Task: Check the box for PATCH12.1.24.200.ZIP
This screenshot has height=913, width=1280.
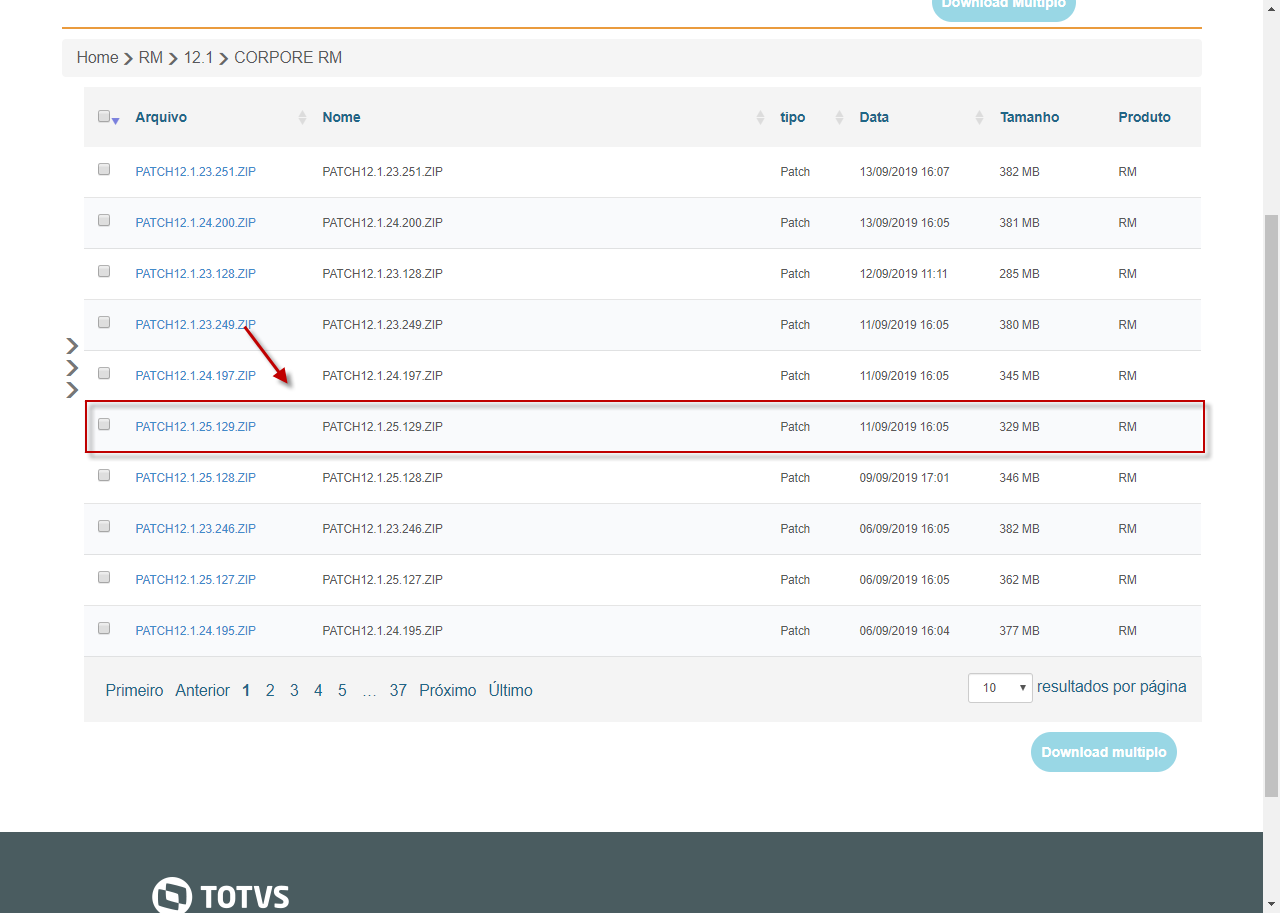Action: [104, 220]
